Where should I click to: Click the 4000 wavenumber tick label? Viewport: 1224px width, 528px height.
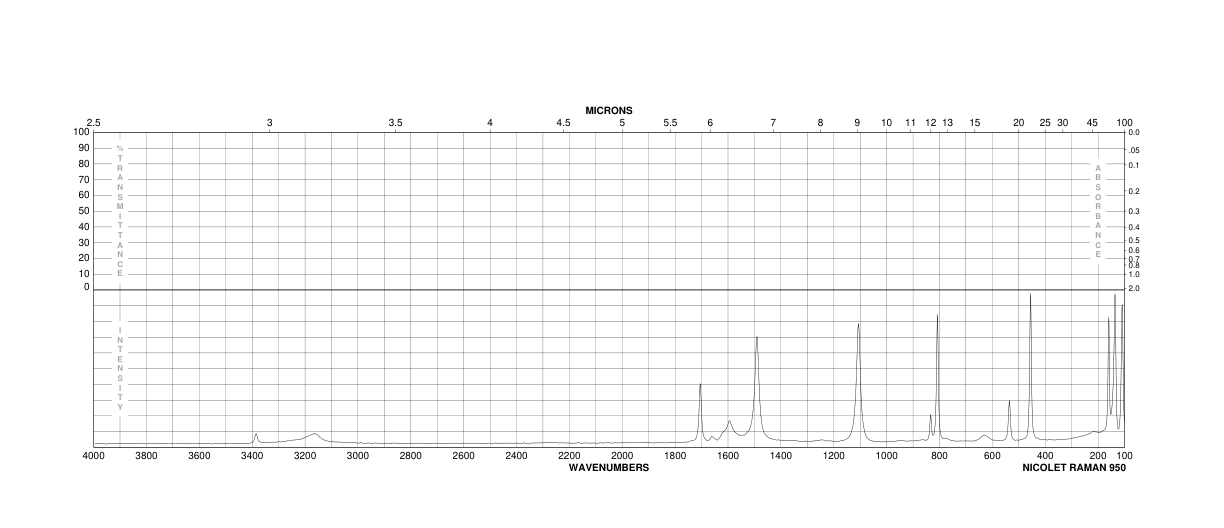[x=93, y=456]
